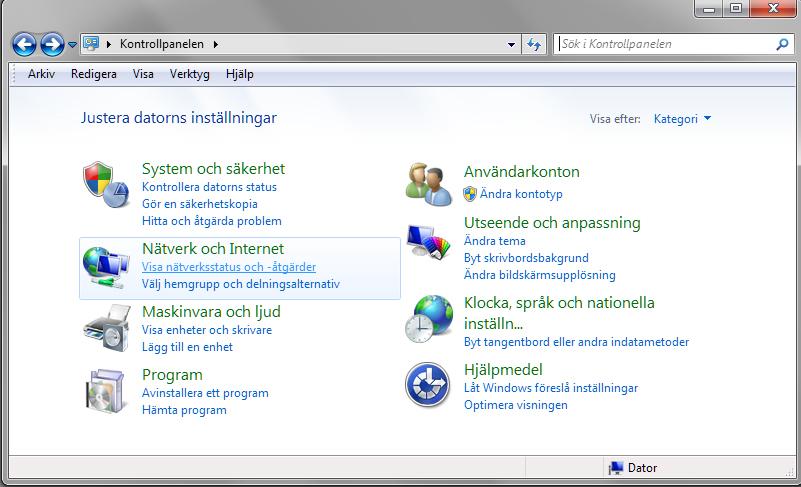Click Visa enheter och skrivare link
Image resolution: width=801 pixels, height=487 pixels.
click(x=207, y=330)
